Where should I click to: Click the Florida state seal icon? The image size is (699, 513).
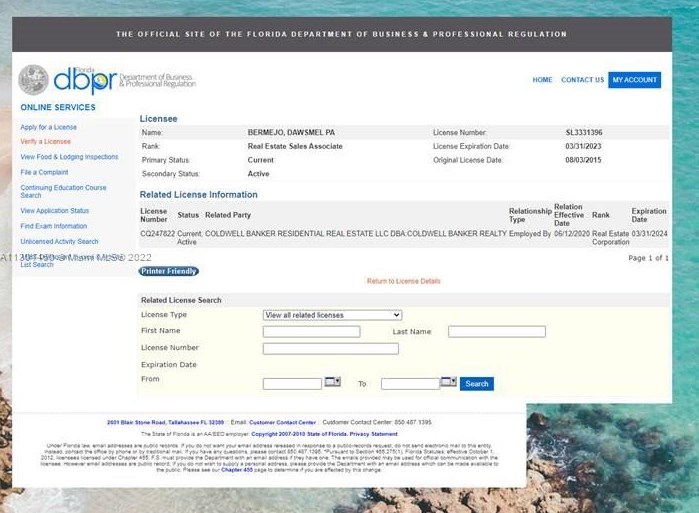tap(33, 79)
